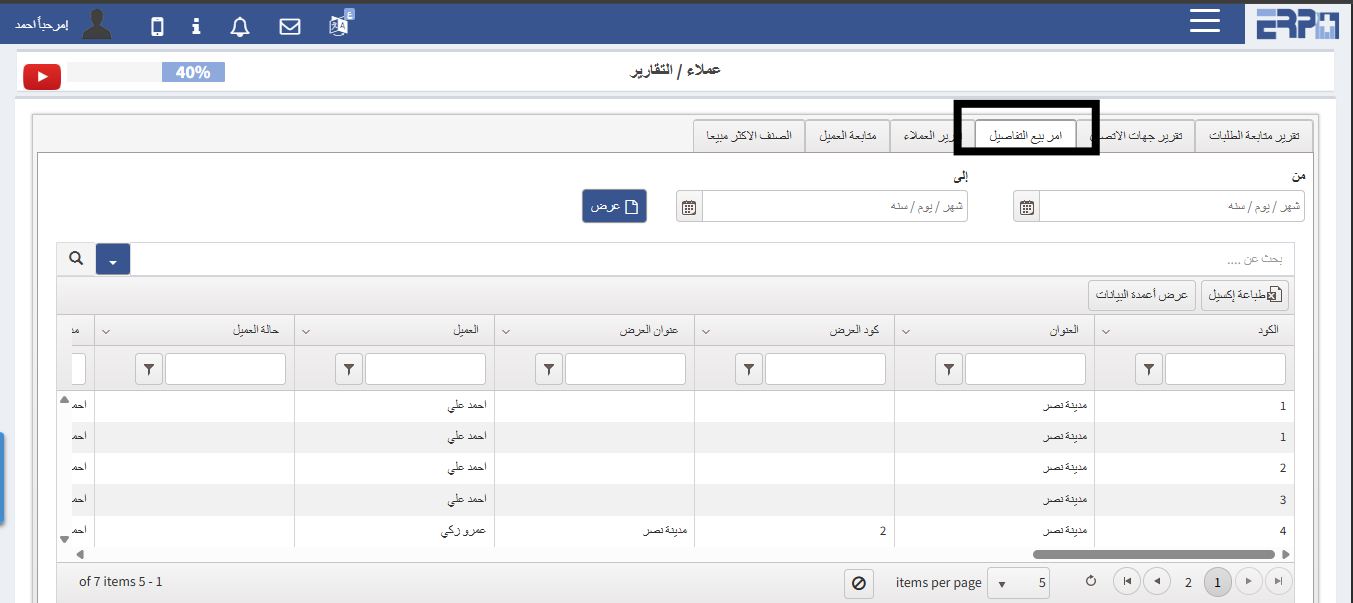1353x603 pixels.
Task: Open the calendar picker next to من field
Action: (1025, 206)
